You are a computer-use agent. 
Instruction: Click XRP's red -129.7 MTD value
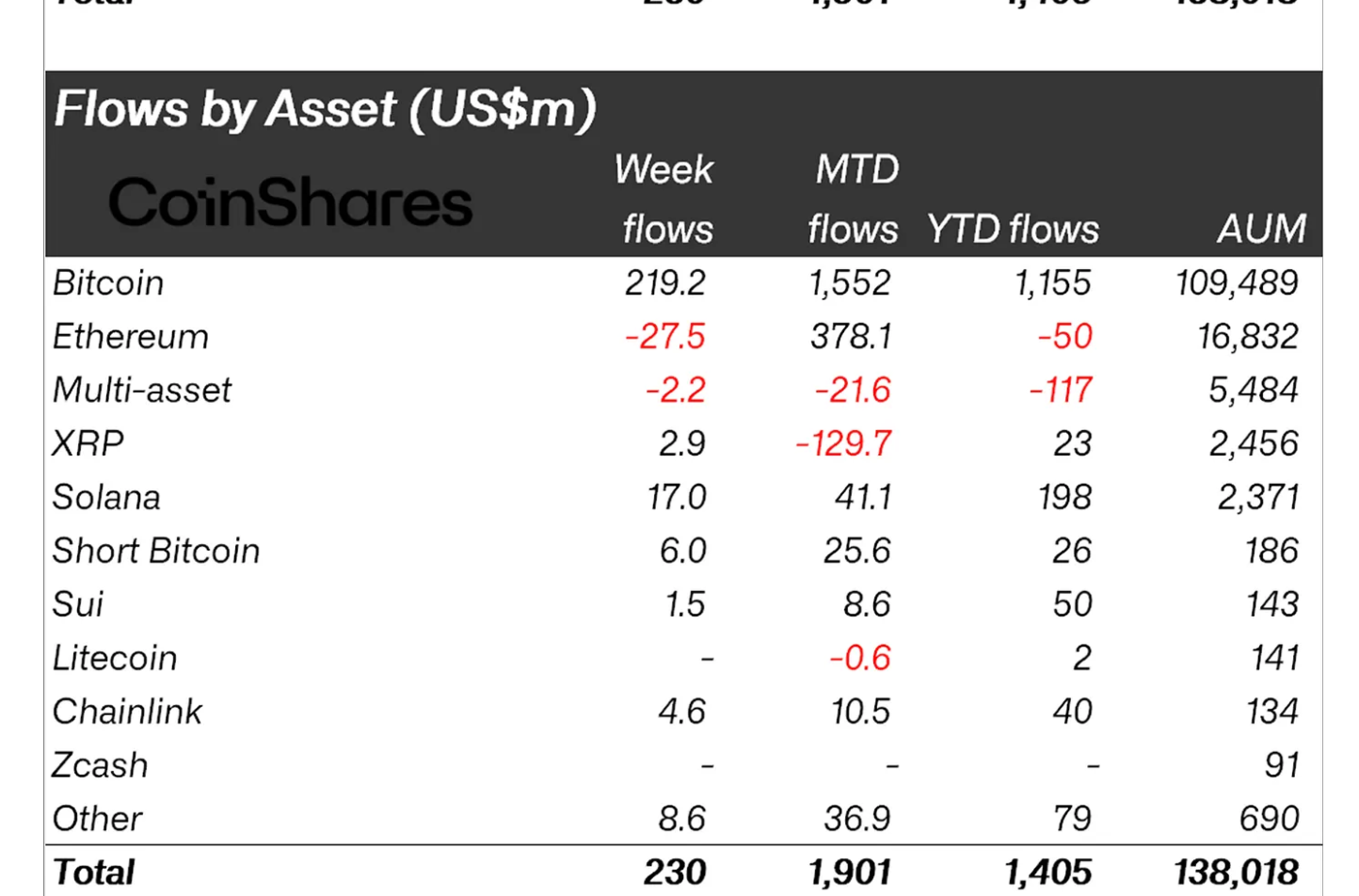(843, 444)
